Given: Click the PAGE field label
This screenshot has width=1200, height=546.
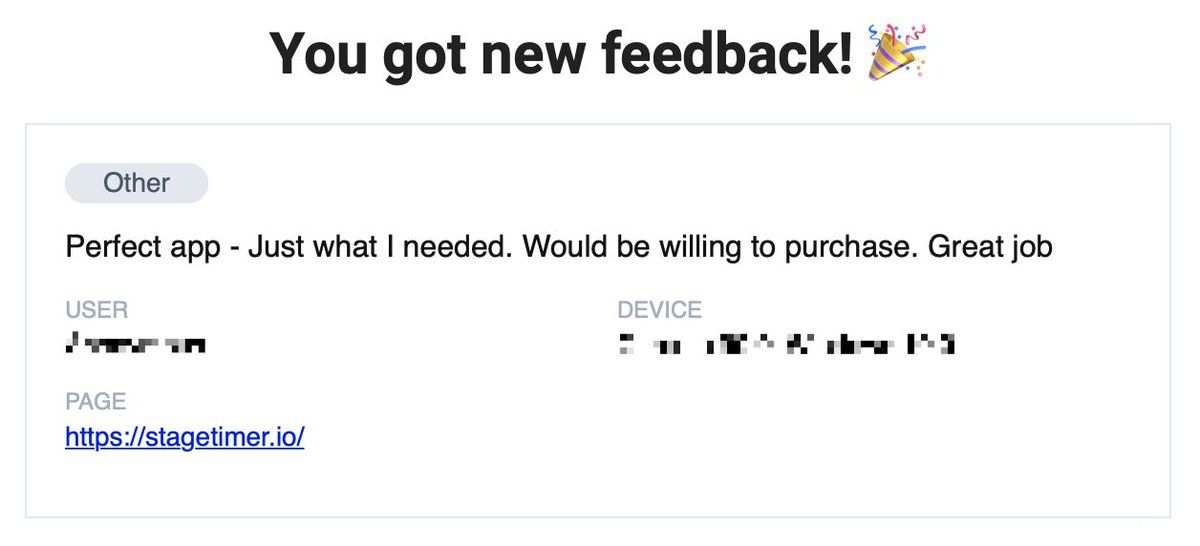Looking at the screenshot, I should pyautogui.click(x=95, y=402).
